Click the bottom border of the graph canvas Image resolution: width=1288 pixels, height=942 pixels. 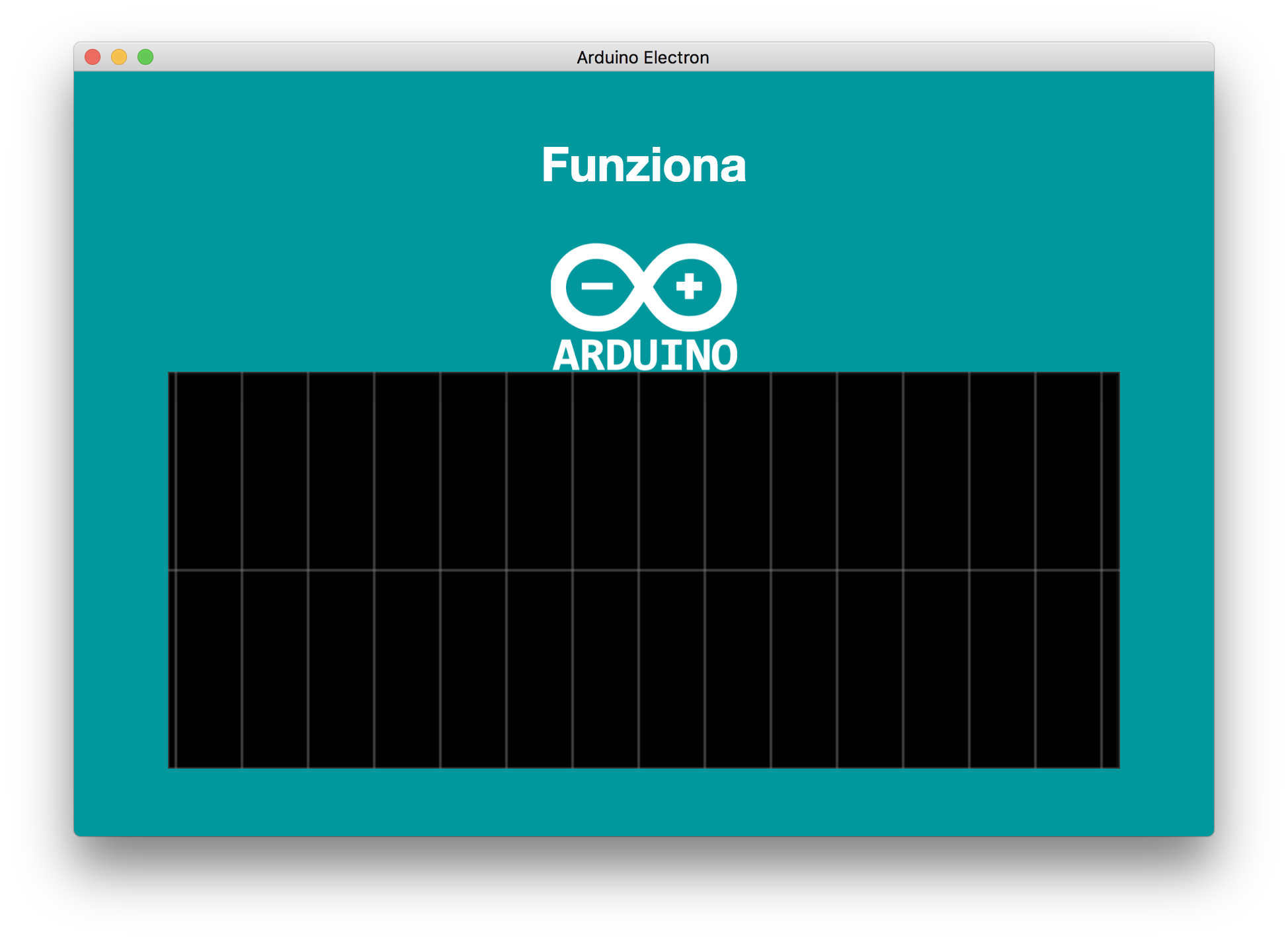click(x=643, y=767)
